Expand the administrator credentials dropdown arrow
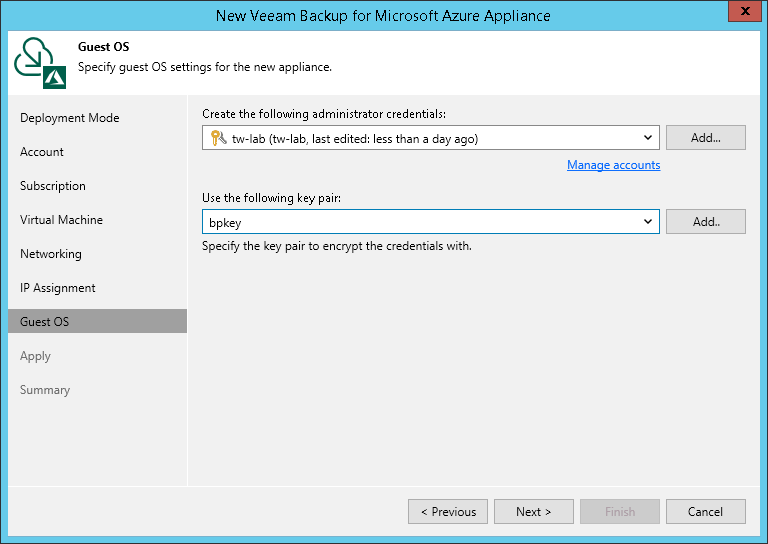Screen dimensions: 768x544 648,138
